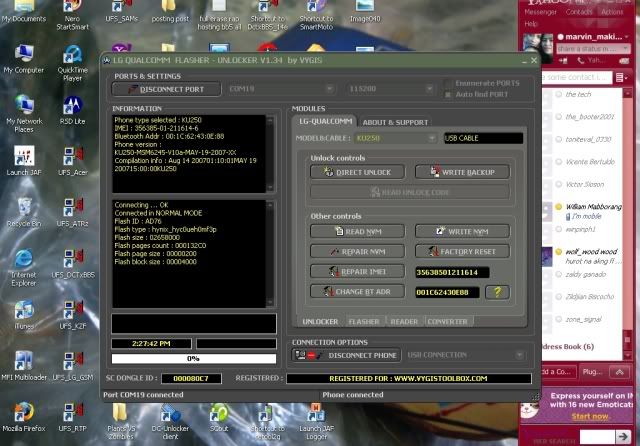This screenshot has height=446, width=640.
Task: Open the Recycle Bin icon
Action: point(24,212)
